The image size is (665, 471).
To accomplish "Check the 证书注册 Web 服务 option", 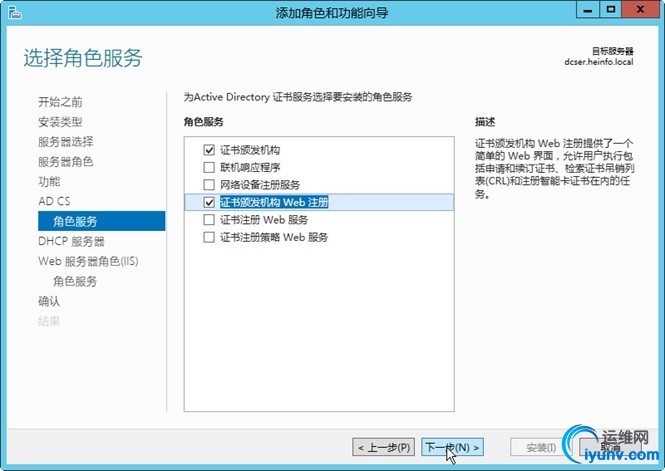I will (x=209, y=220).
